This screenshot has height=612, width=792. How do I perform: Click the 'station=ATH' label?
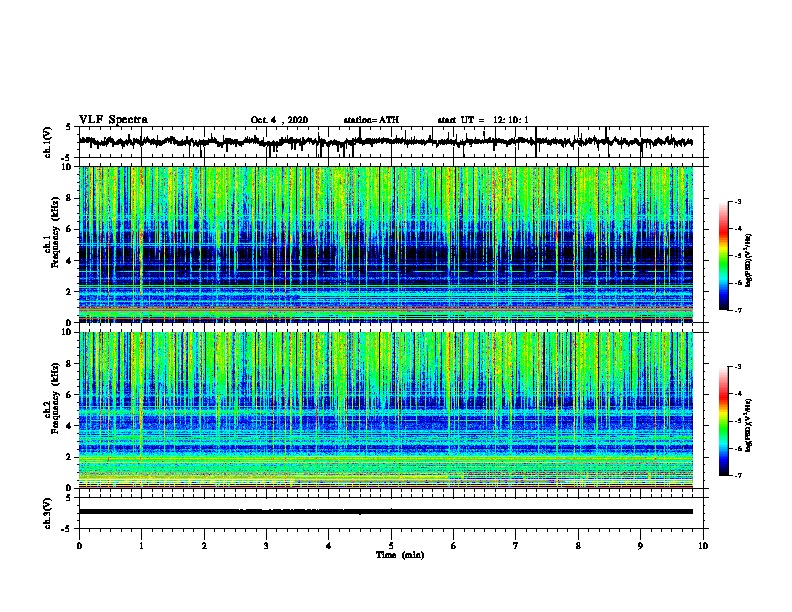pos(371,120)
